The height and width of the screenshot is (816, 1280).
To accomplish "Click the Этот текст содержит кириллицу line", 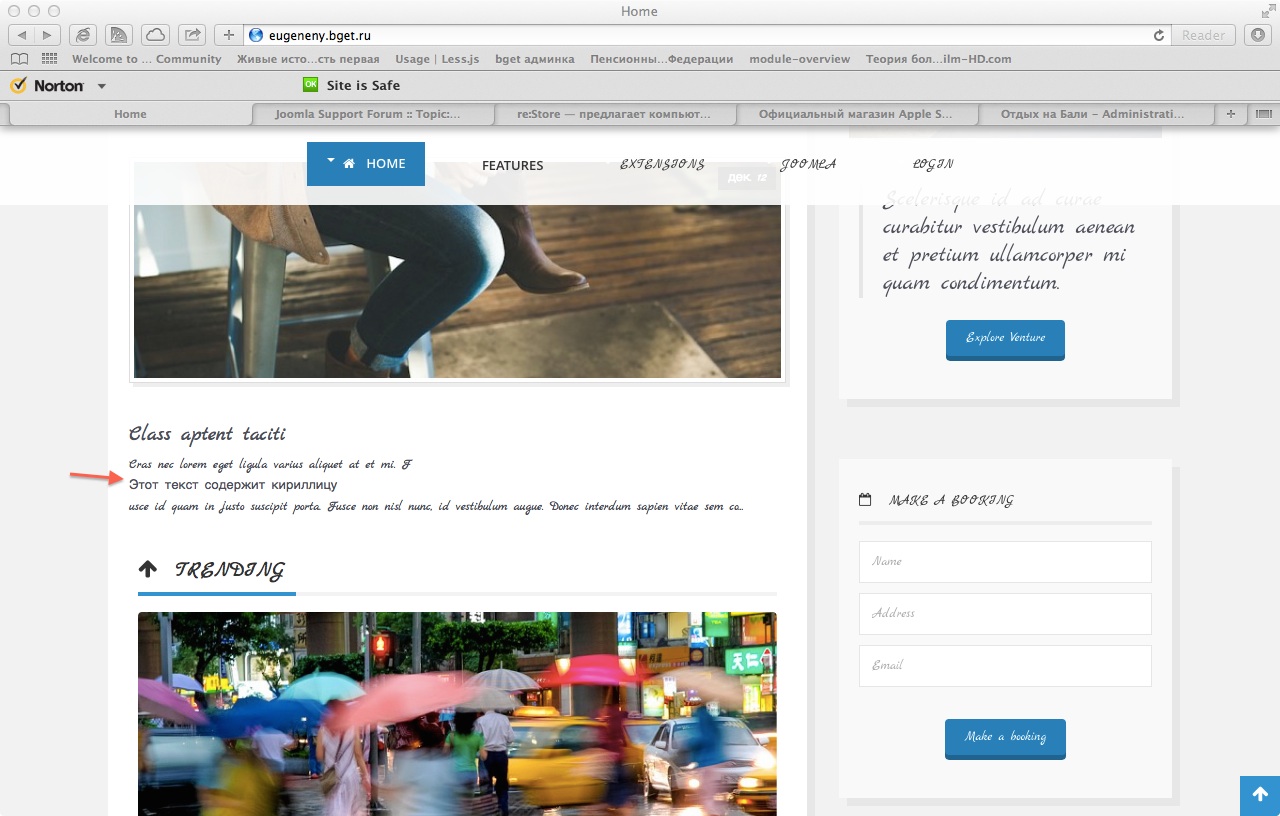I will (x=233, y=485).
